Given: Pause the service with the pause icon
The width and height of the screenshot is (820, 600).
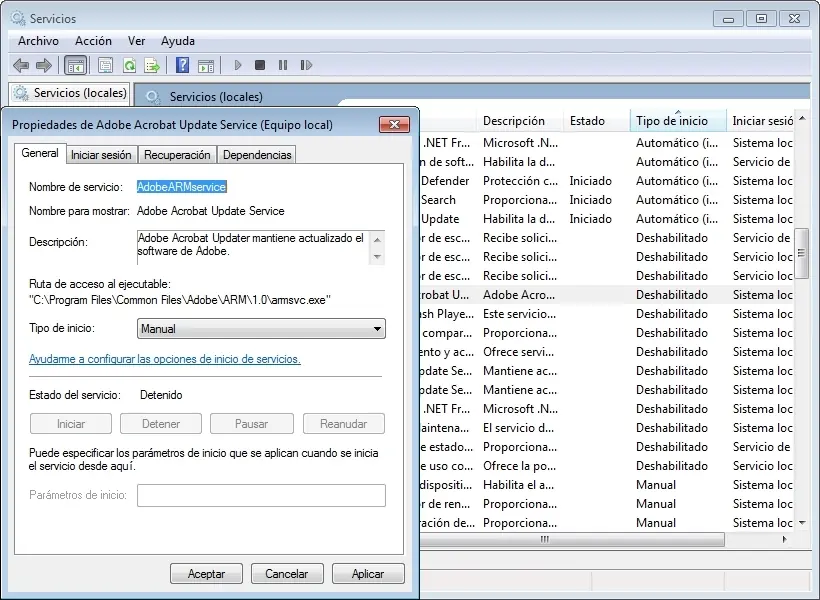Looking at the screenshot, I should pos(283,65).
